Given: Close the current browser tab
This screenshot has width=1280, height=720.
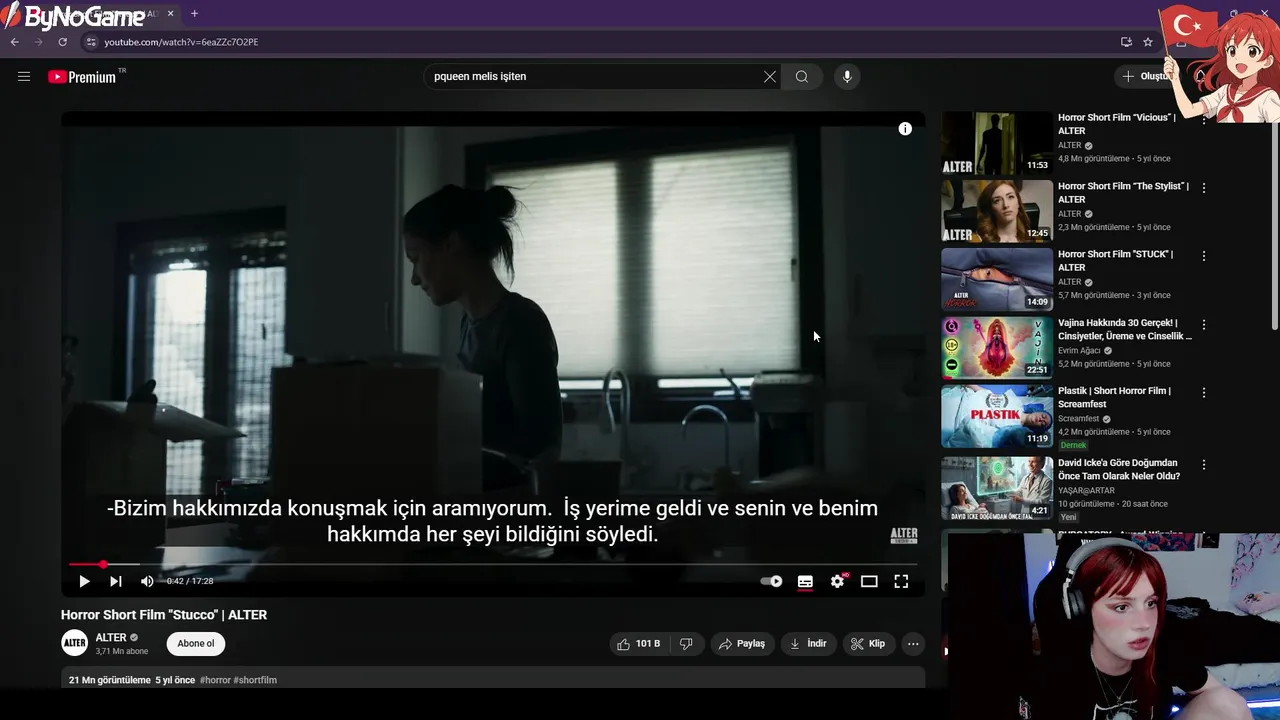Looking at the screenshot, I should tap(171, 14).
